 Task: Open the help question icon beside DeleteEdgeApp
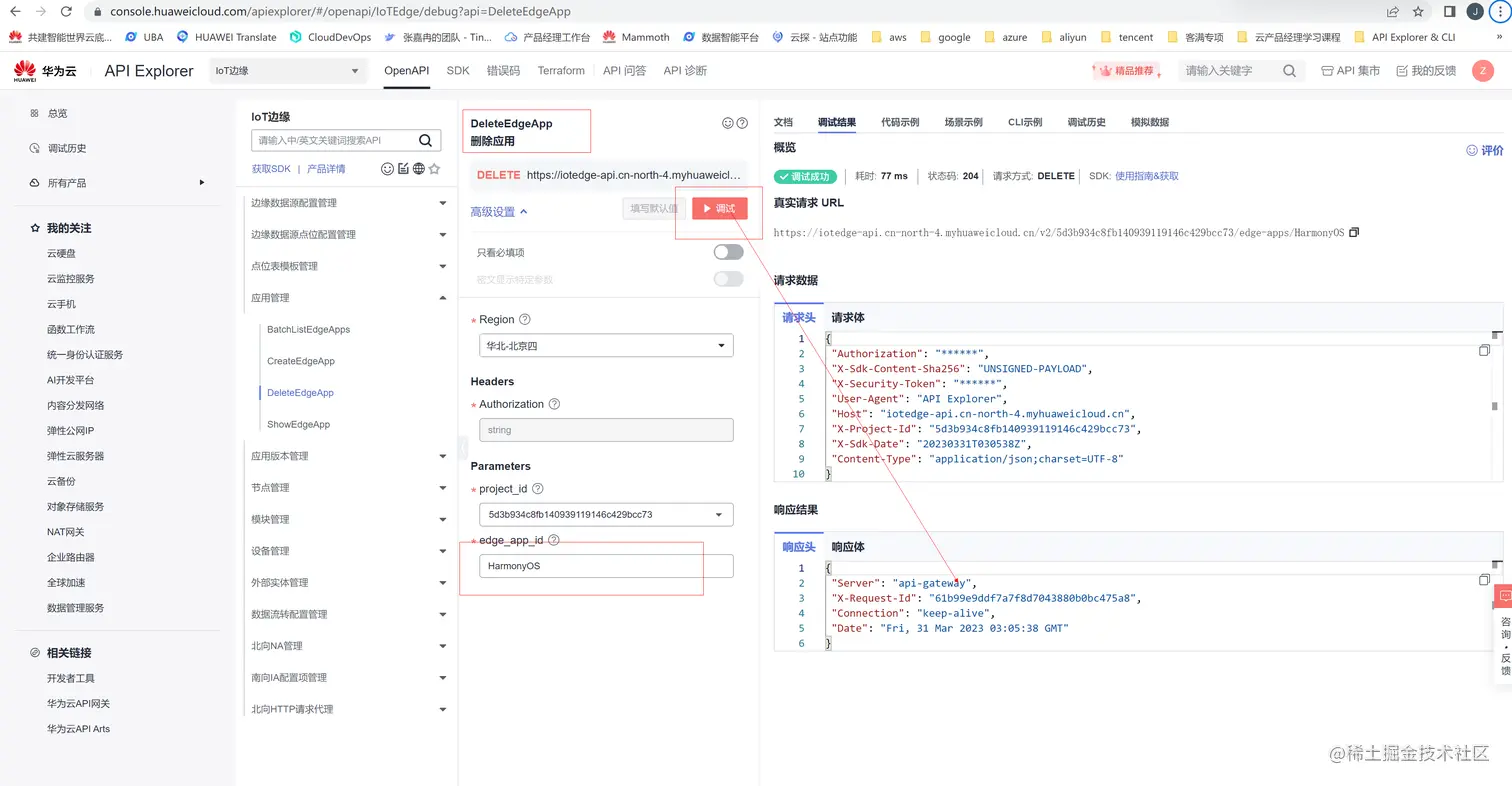pyautogui.click(x=742, y=123)
